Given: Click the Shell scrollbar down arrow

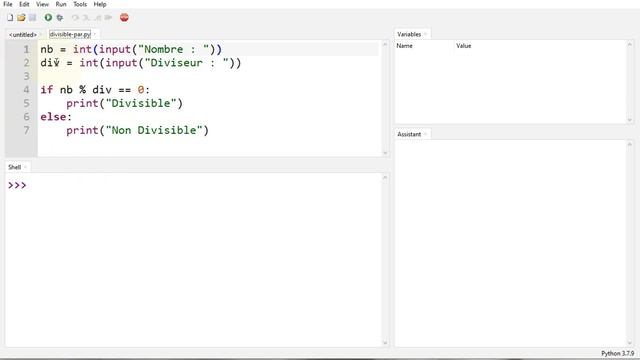Looking at the screenshot, I should [385, 343].
